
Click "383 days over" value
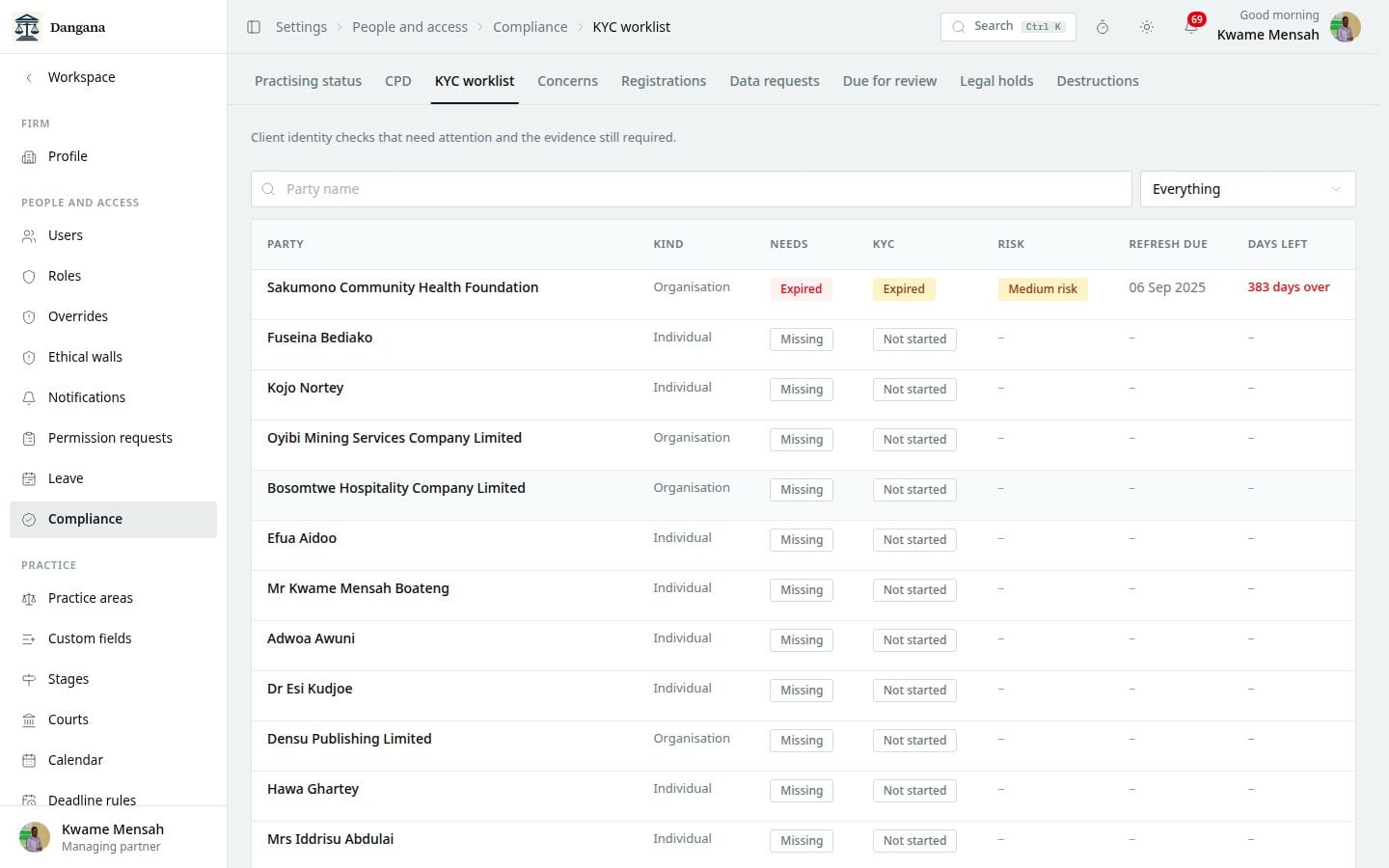[1289, 287]
